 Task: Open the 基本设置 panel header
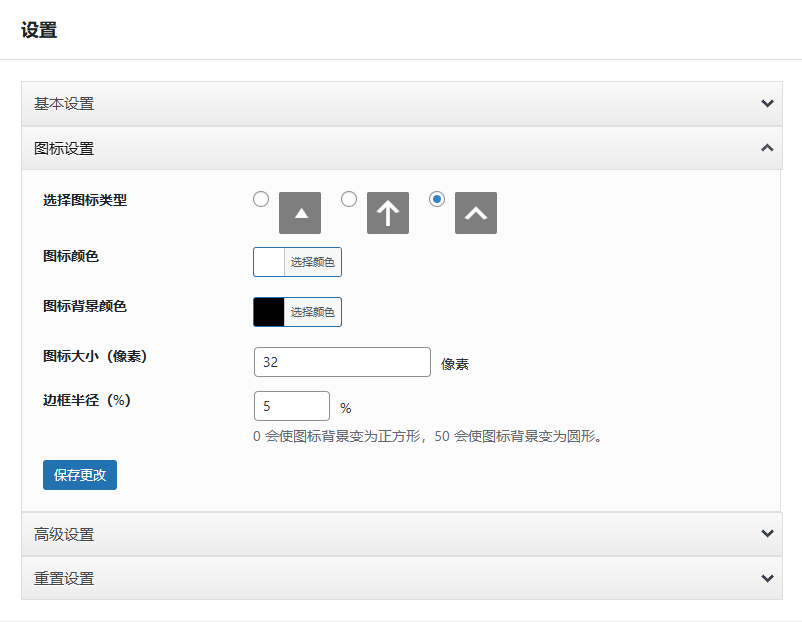64,104
